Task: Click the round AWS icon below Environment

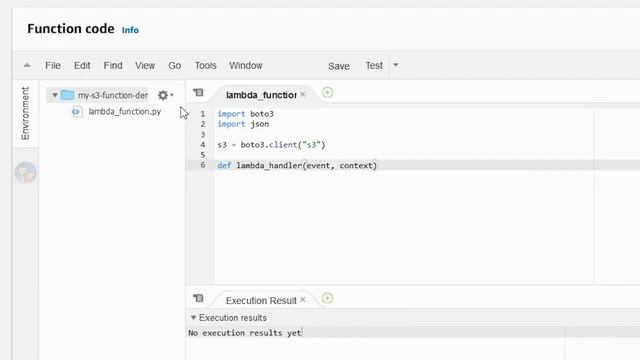Action: pos(25,172)
